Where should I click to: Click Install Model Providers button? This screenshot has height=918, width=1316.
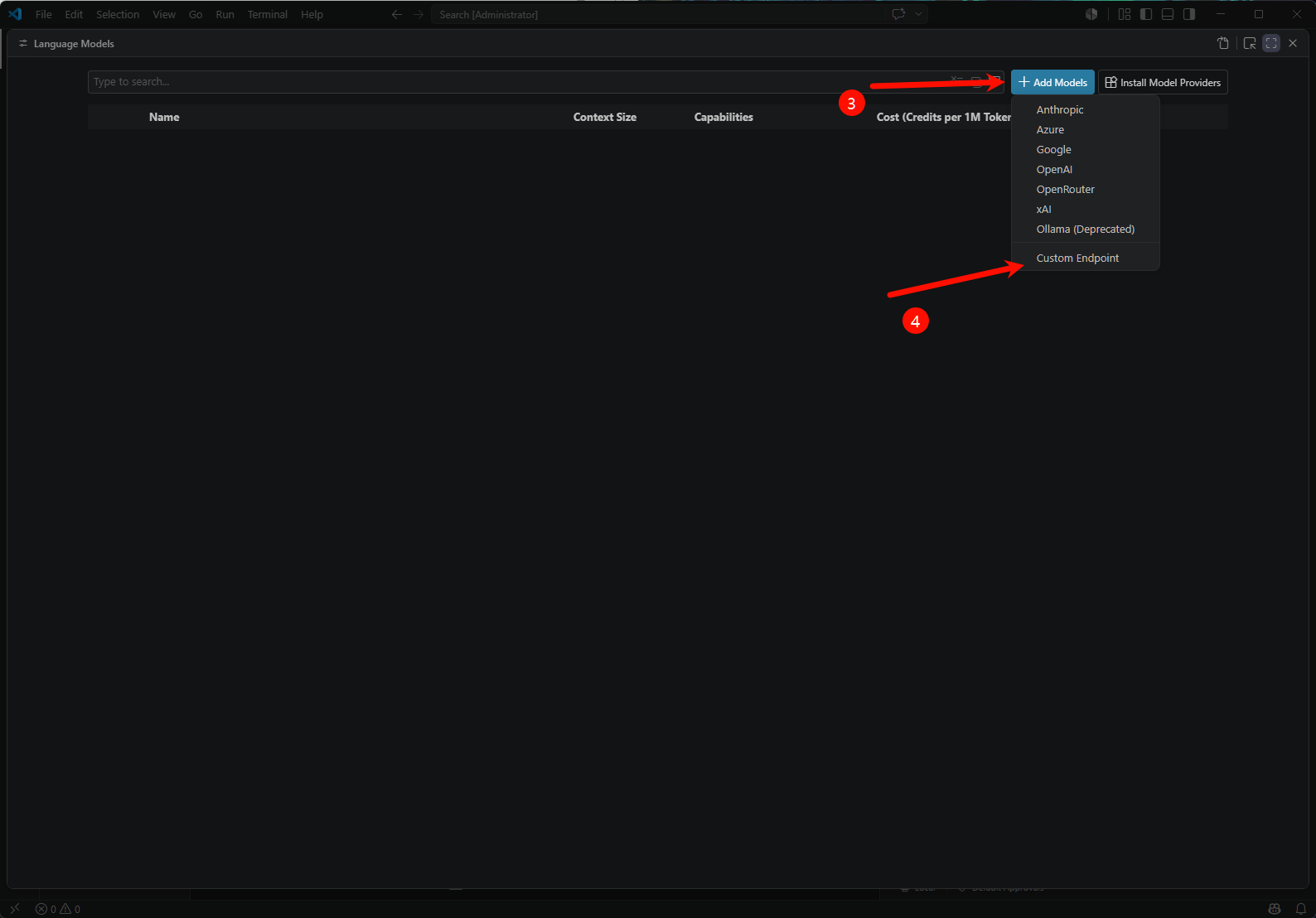click(1163, 82)
